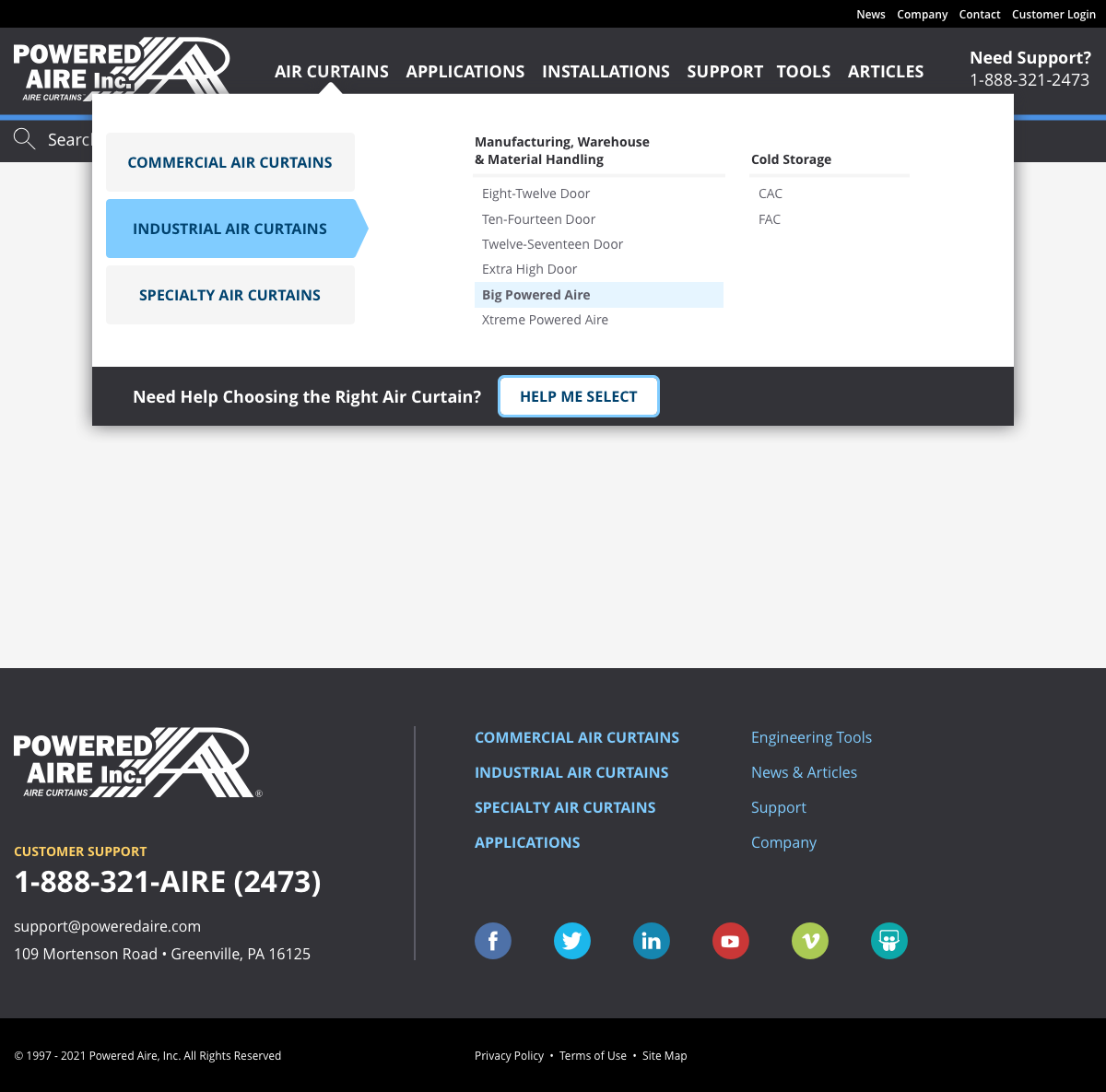Open the LinkedIn social icon
This screenshot has height=1092, width=1106.
point(652,941)
